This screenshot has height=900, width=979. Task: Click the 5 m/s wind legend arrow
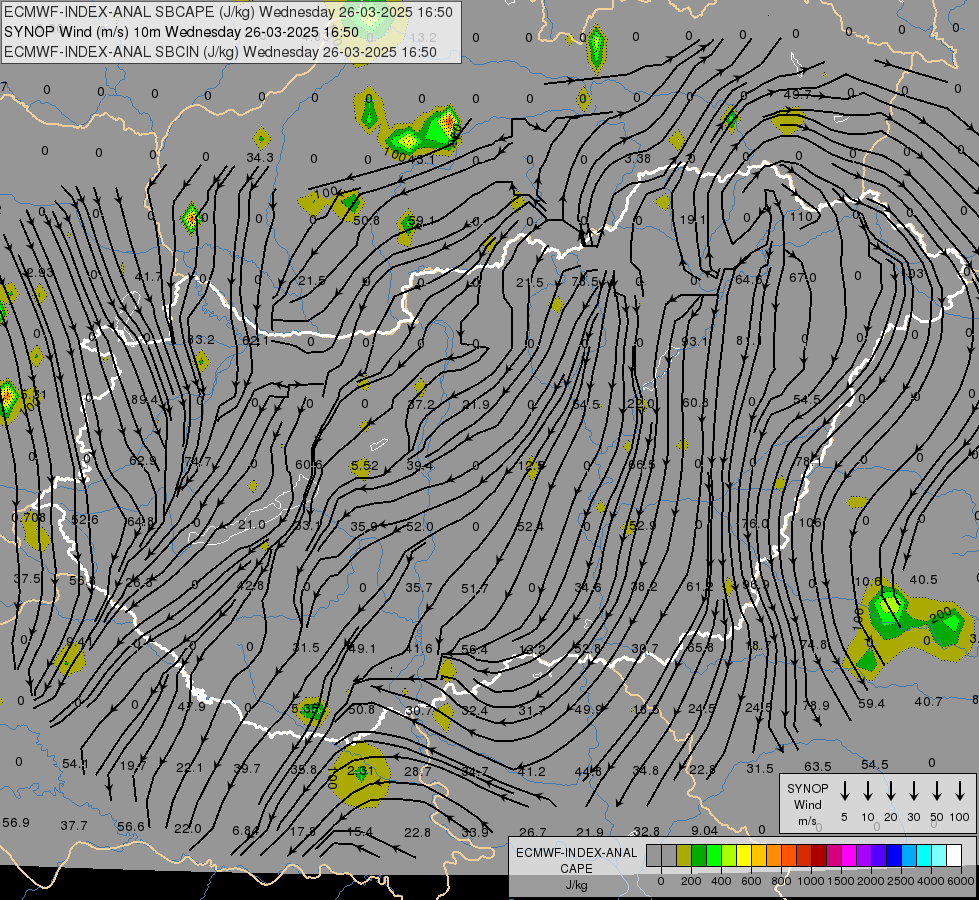point(845,791)
